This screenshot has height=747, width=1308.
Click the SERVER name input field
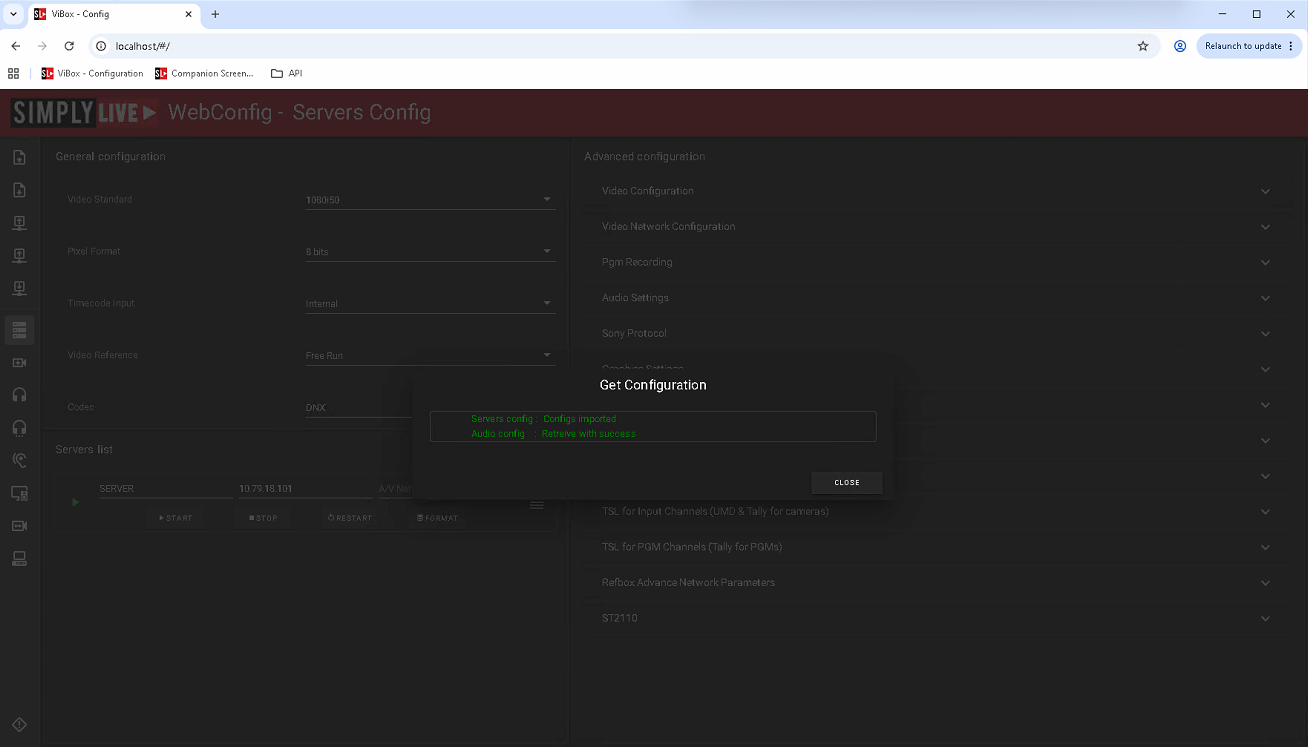165,489
